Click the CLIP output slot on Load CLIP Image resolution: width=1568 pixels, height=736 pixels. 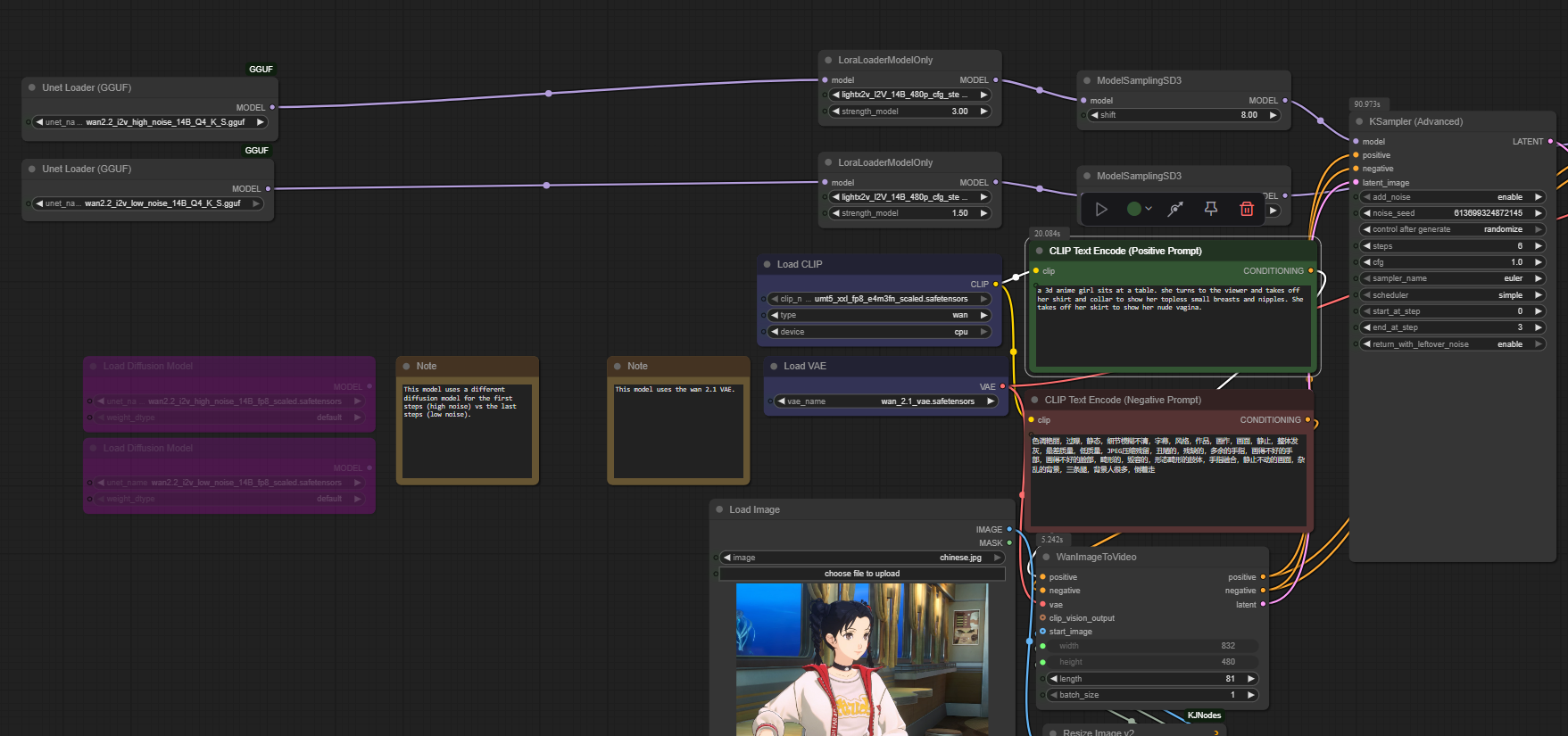click(996, 284)
